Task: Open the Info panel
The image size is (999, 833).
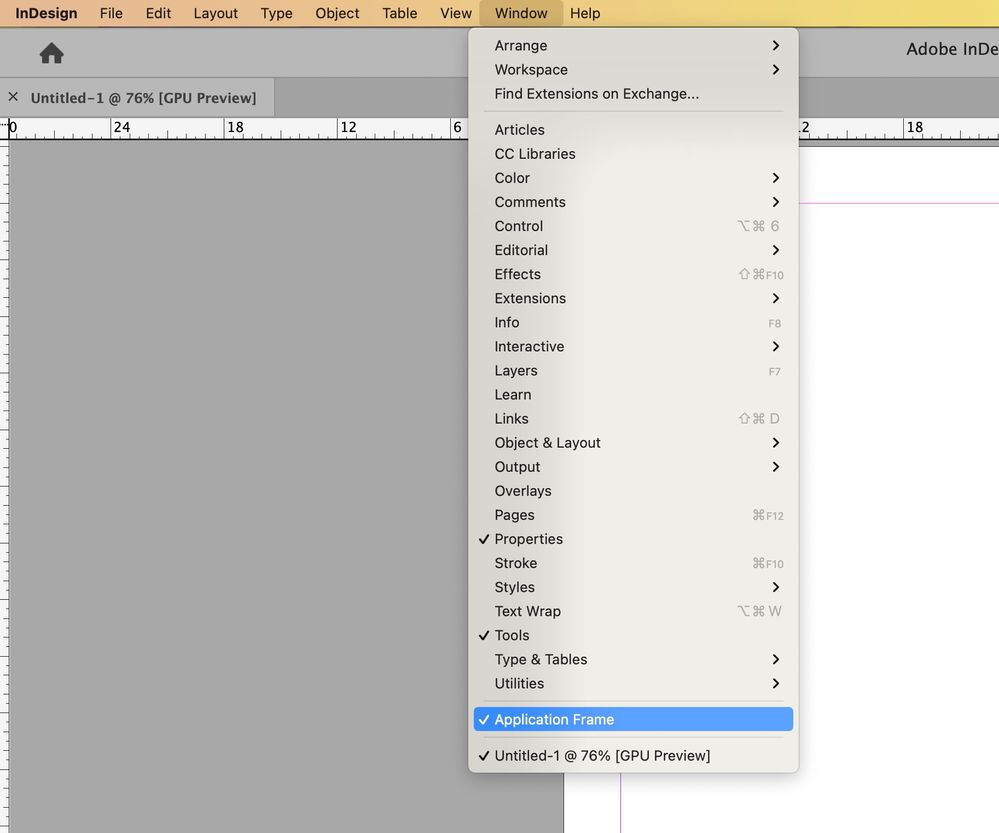Action: [x=633, y=322]
